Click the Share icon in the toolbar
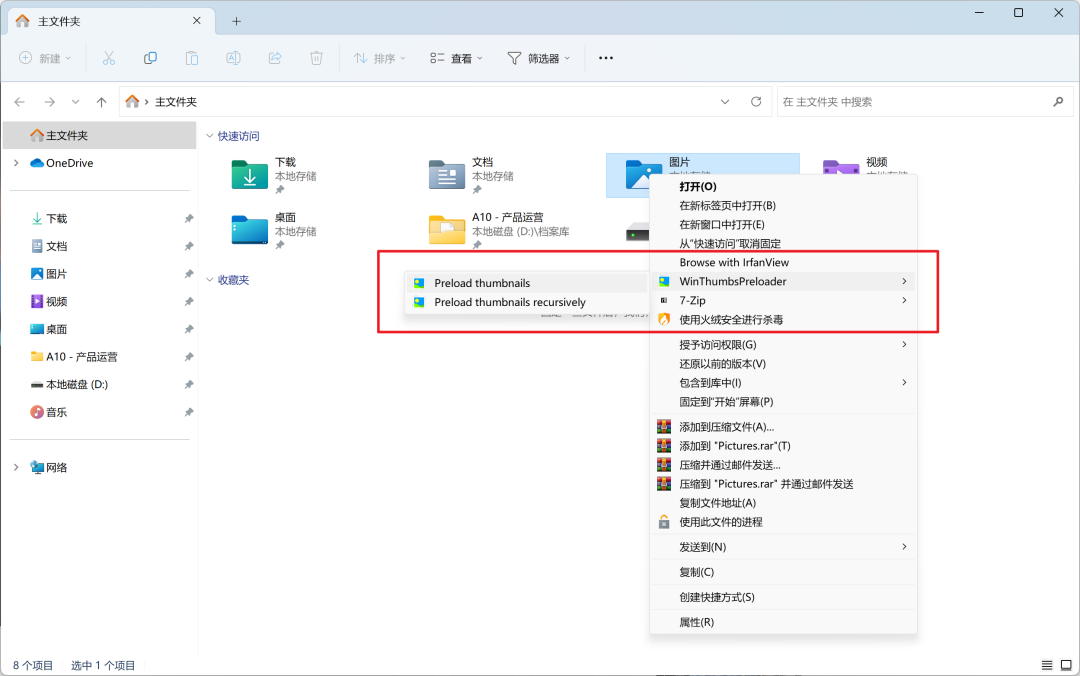The height and width of the screenshot is (676, 1080). [x=275, y=58]
